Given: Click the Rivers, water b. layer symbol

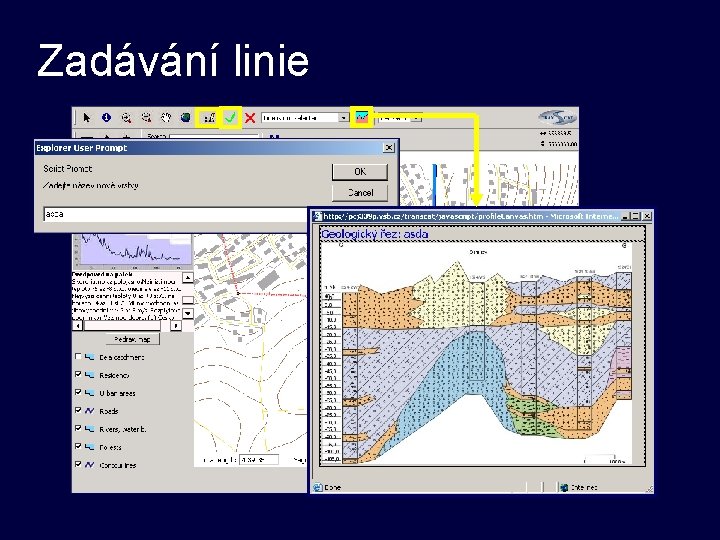Looking at the screenshot, I should (x=90, y=429).
